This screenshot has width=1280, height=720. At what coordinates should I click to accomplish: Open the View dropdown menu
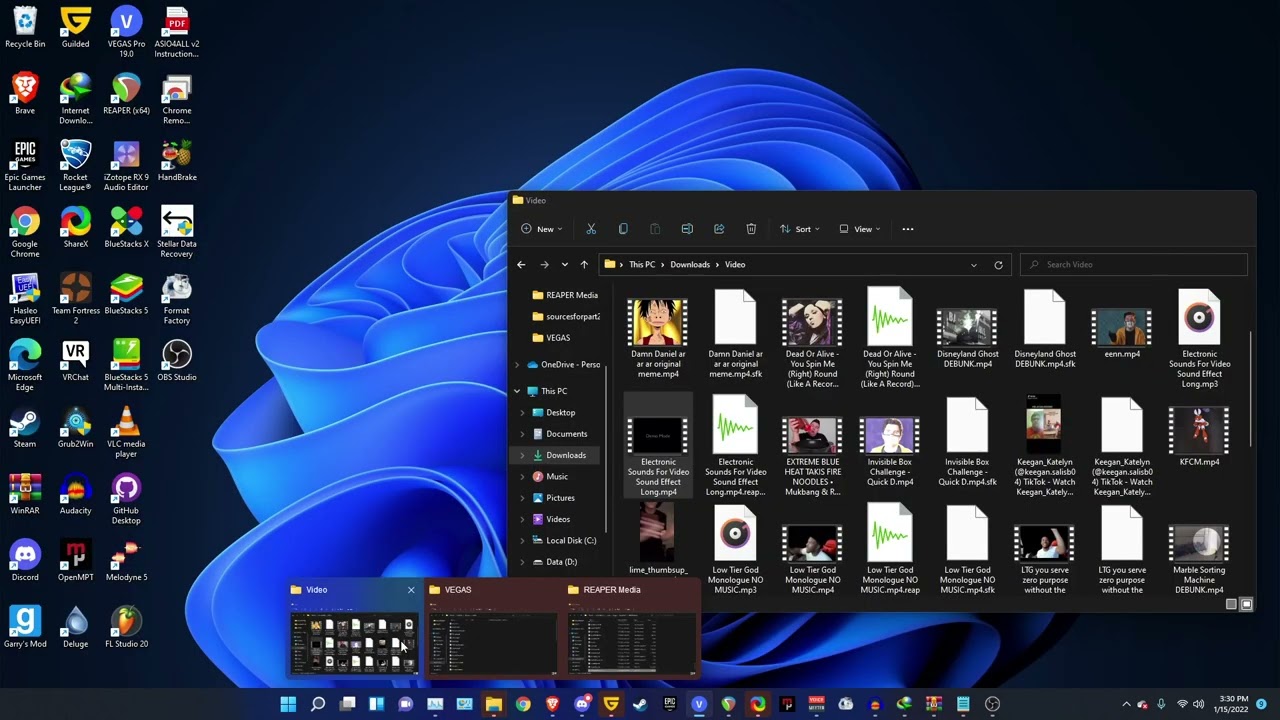click(x=860, y=229)
